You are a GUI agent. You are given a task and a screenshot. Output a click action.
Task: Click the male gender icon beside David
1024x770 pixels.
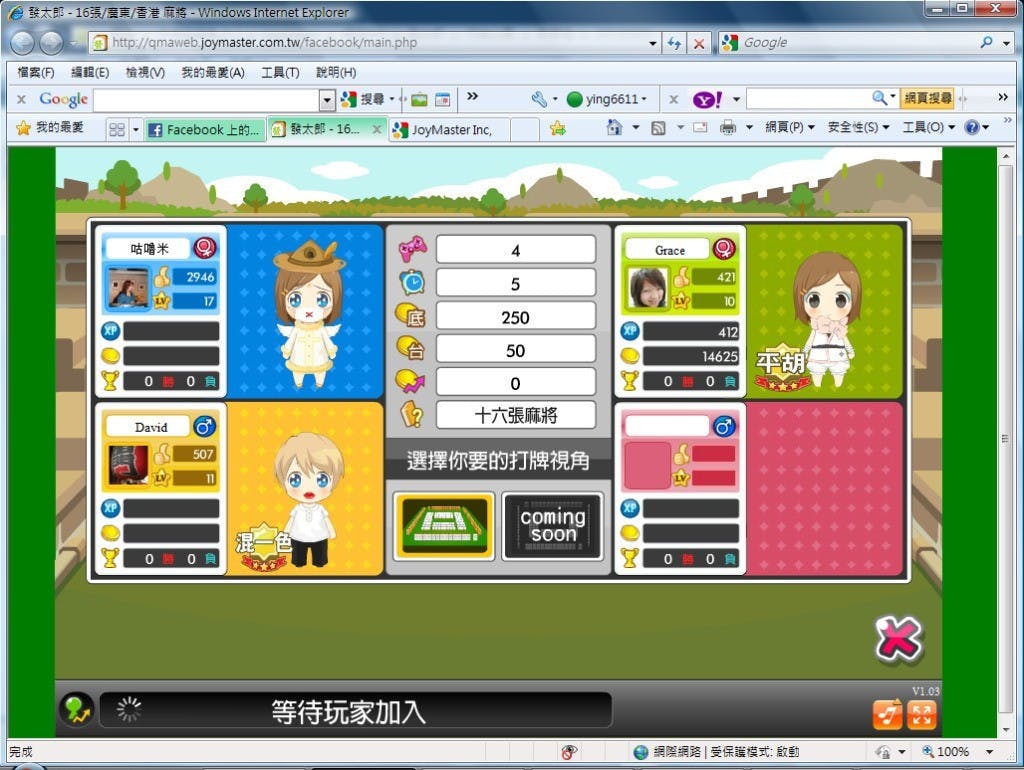(205, 426)
